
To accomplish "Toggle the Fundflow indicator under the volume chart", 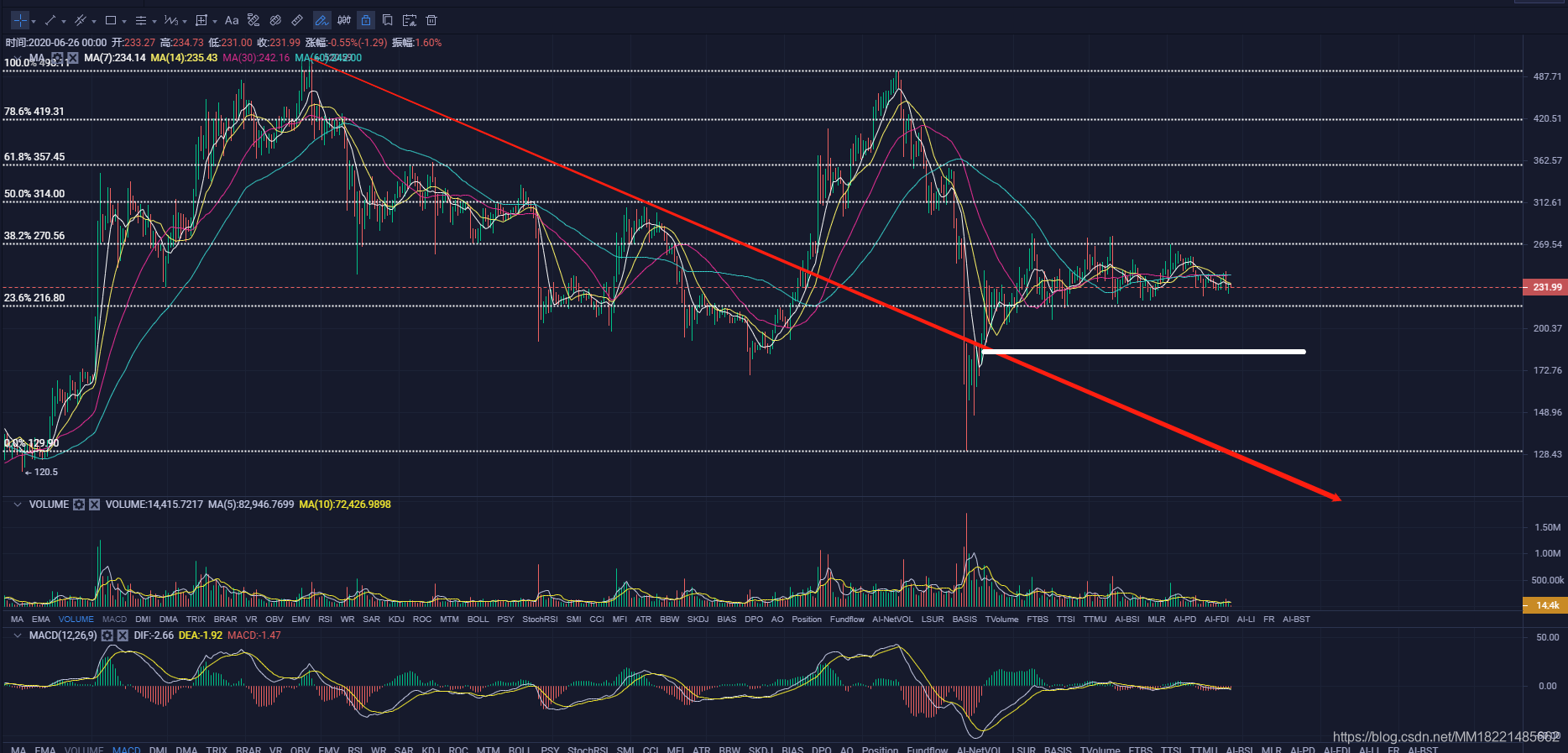I will click(x=847, y=620).
